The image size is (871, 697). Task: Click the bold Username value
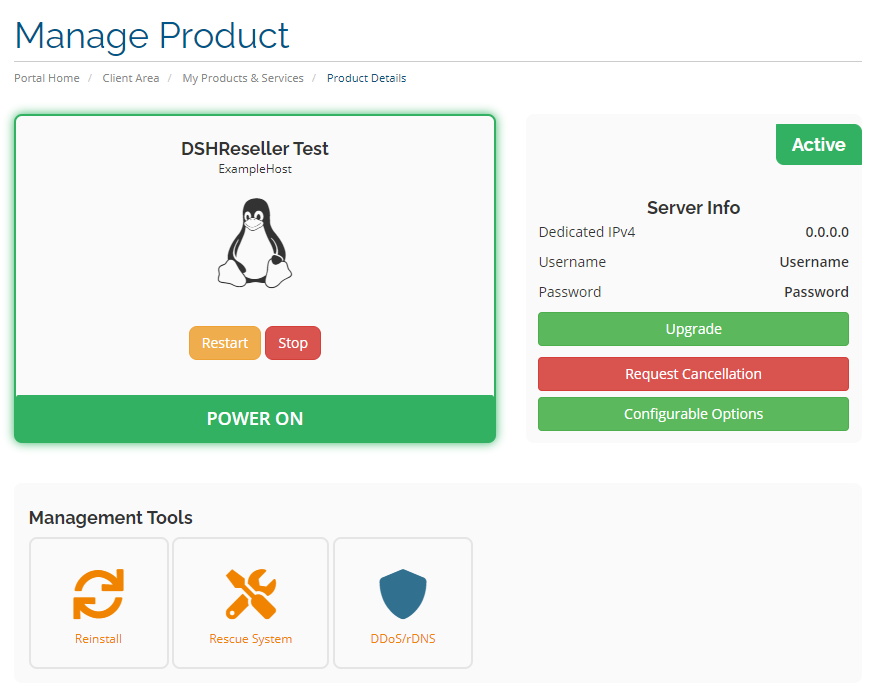pyautogui.click(x=814, y=262)
